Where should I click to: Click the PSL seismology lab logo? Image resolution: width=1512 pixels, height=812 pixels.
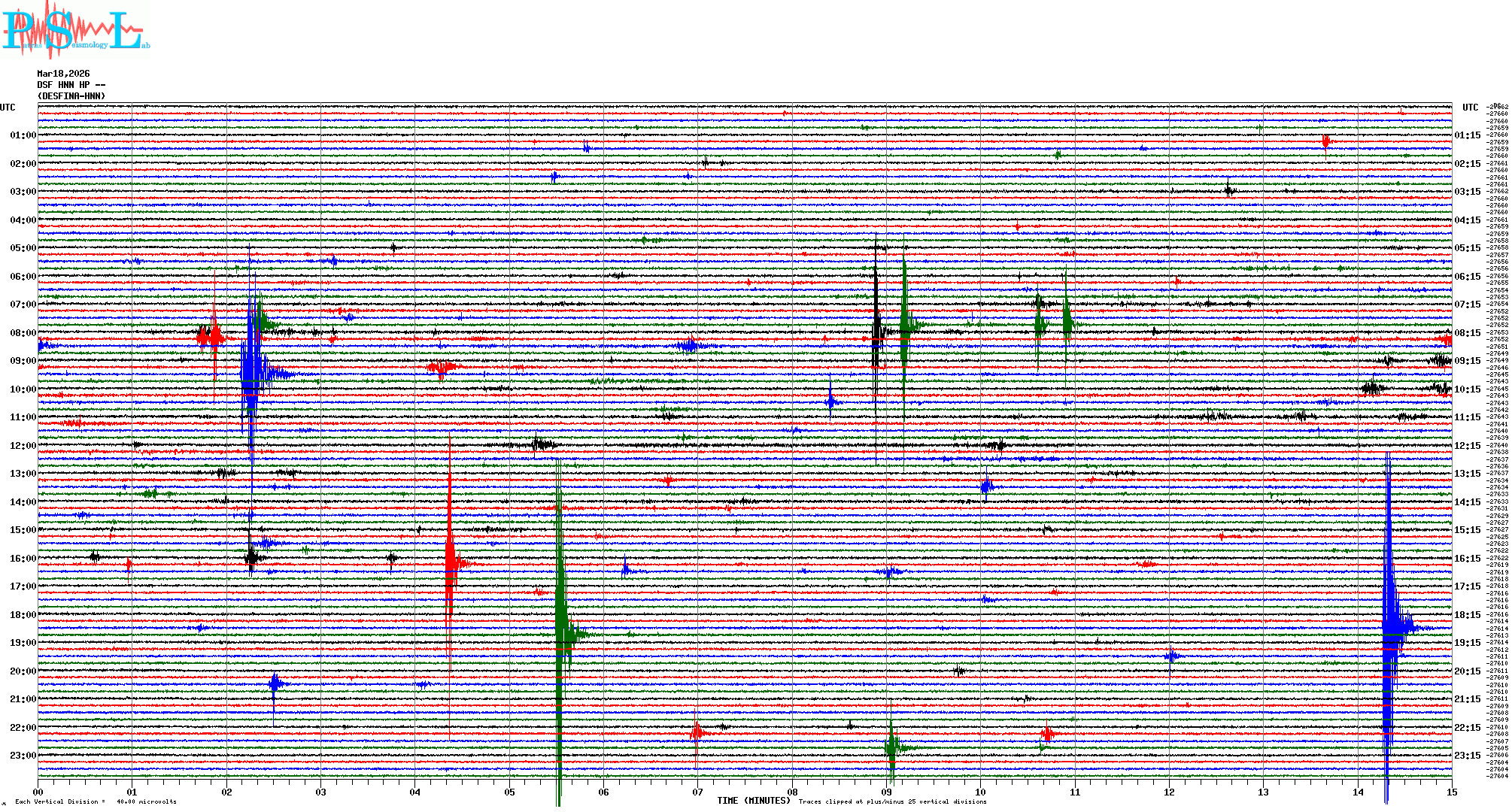click(75, 30)
